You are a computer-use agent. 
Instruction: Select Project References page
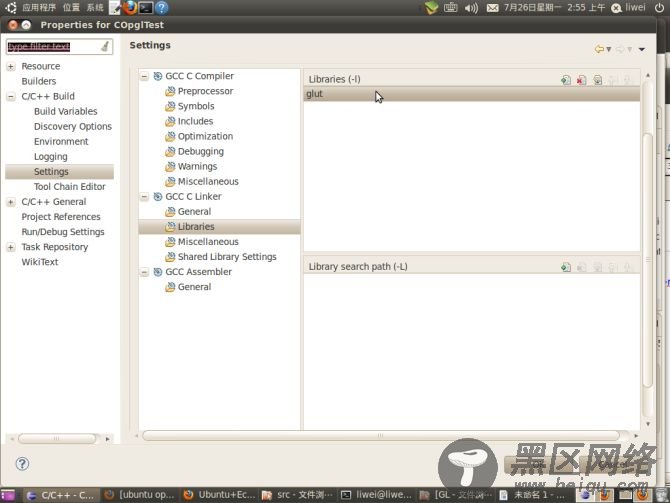(61, 217)
